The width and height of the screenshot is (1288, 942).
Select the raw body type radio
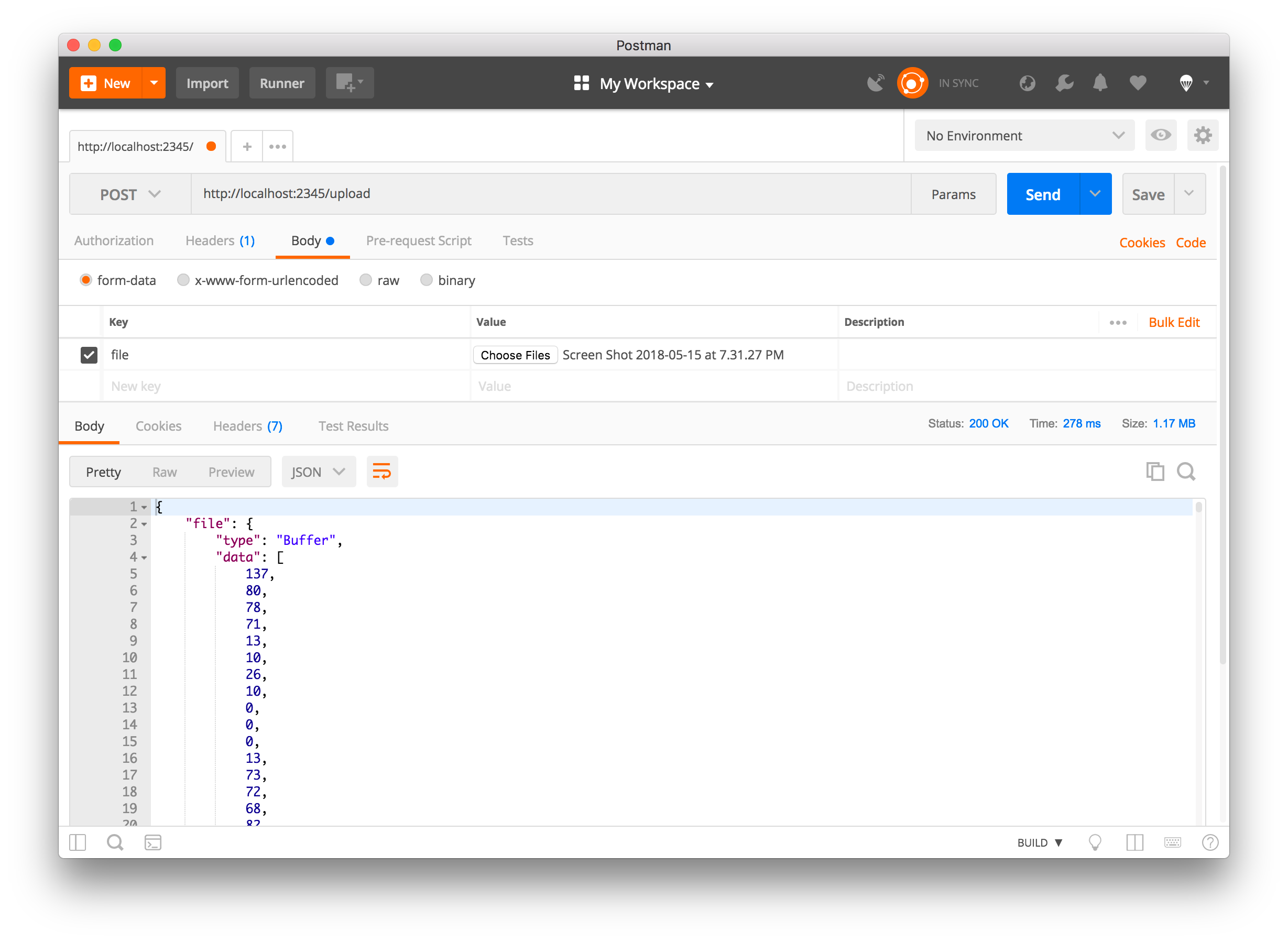coord(366,280)
